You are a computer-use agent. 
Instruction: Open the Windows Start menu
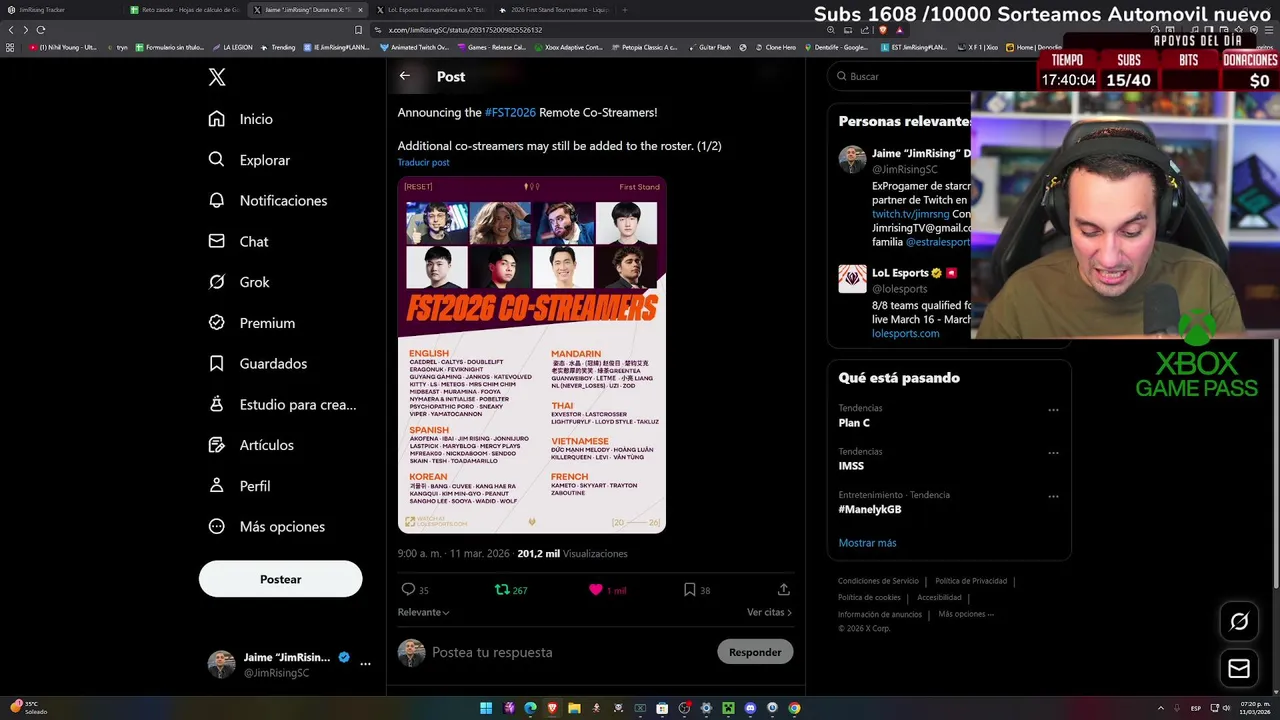tap(486, 708)
